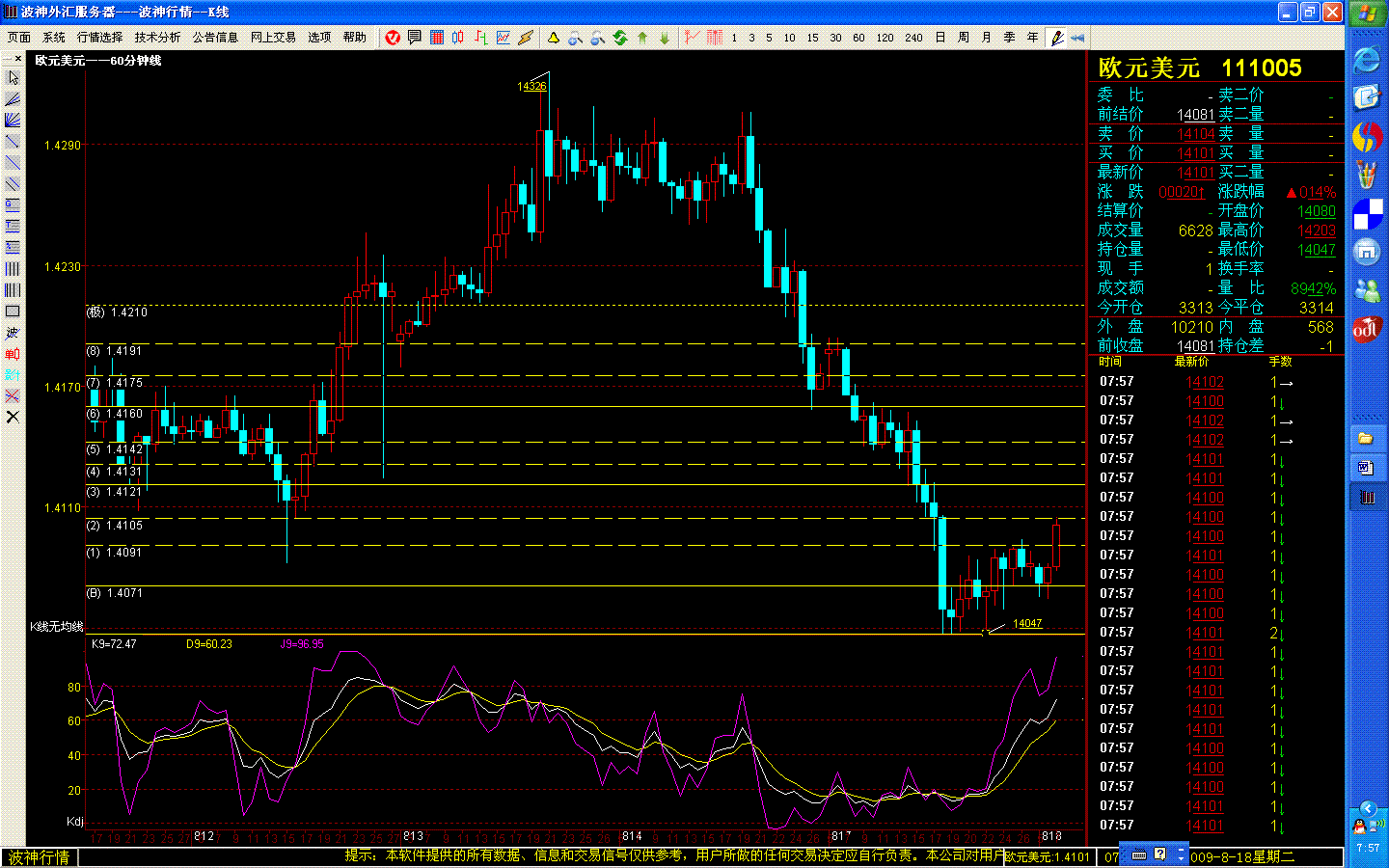Screen dimensions: 1389x868
Task: Open the 网上交易 menu
Action: click(273, 38)
